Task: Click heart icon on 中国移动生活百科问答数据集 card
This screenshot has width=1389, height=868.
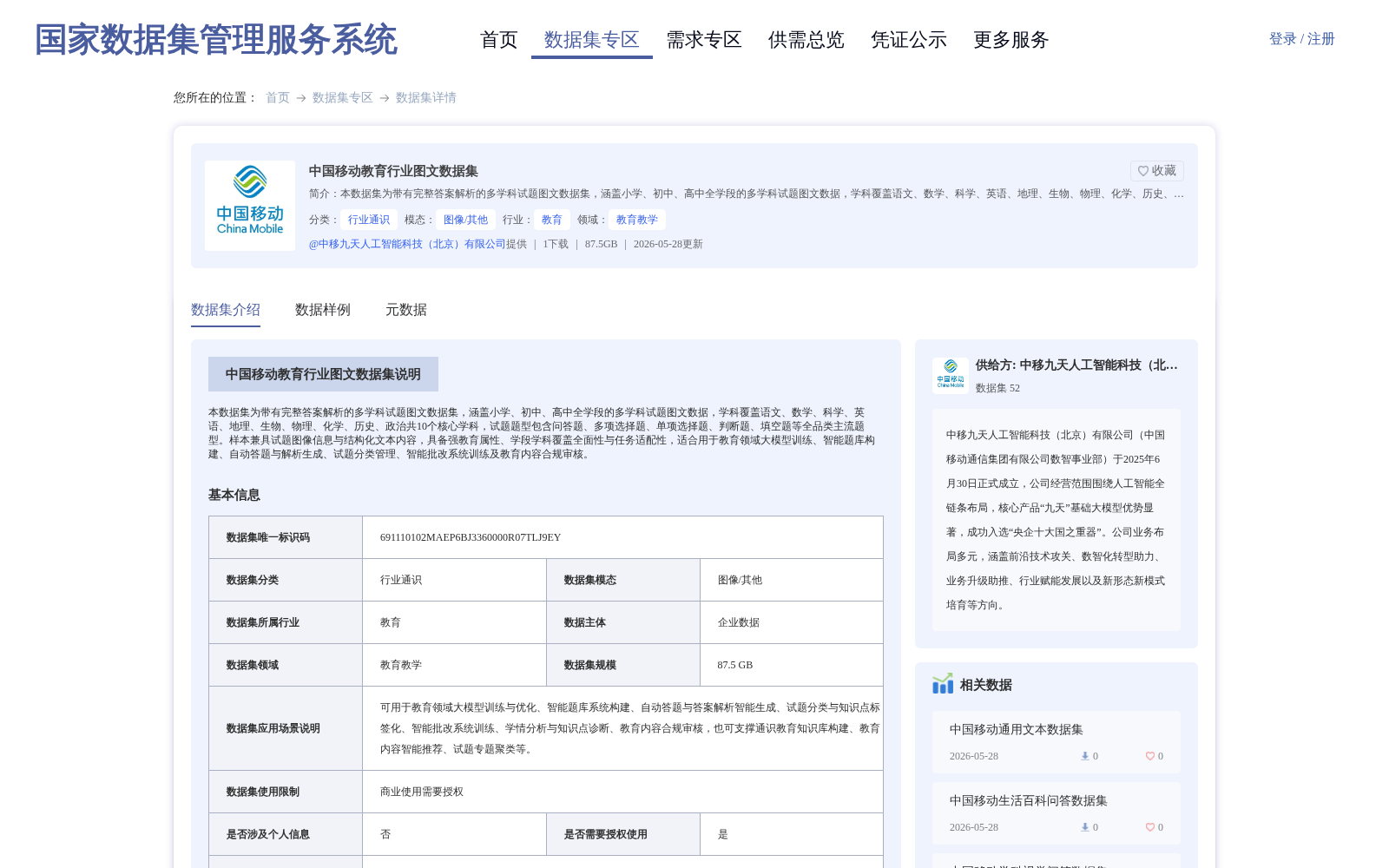Action: pyautogui.click(x=1150, y=827)
